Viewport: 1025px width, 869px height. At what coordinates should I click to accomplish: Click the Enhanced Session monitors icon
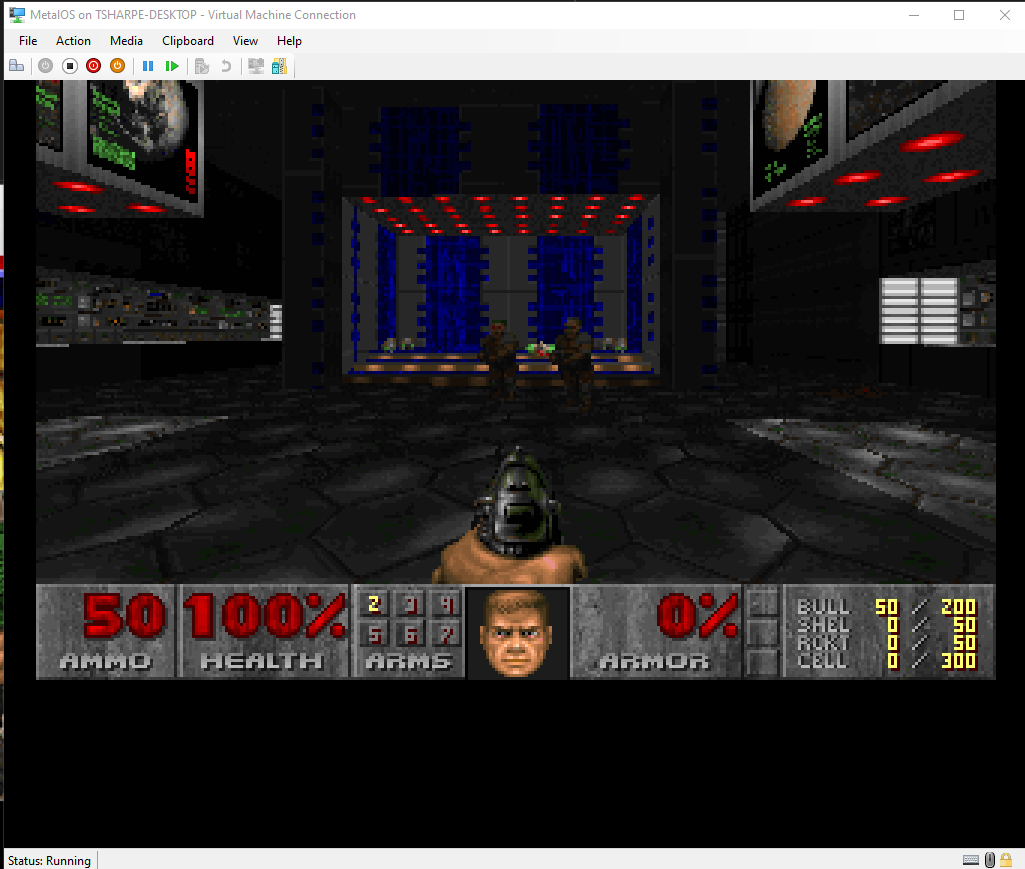click(x=256, y=66)
